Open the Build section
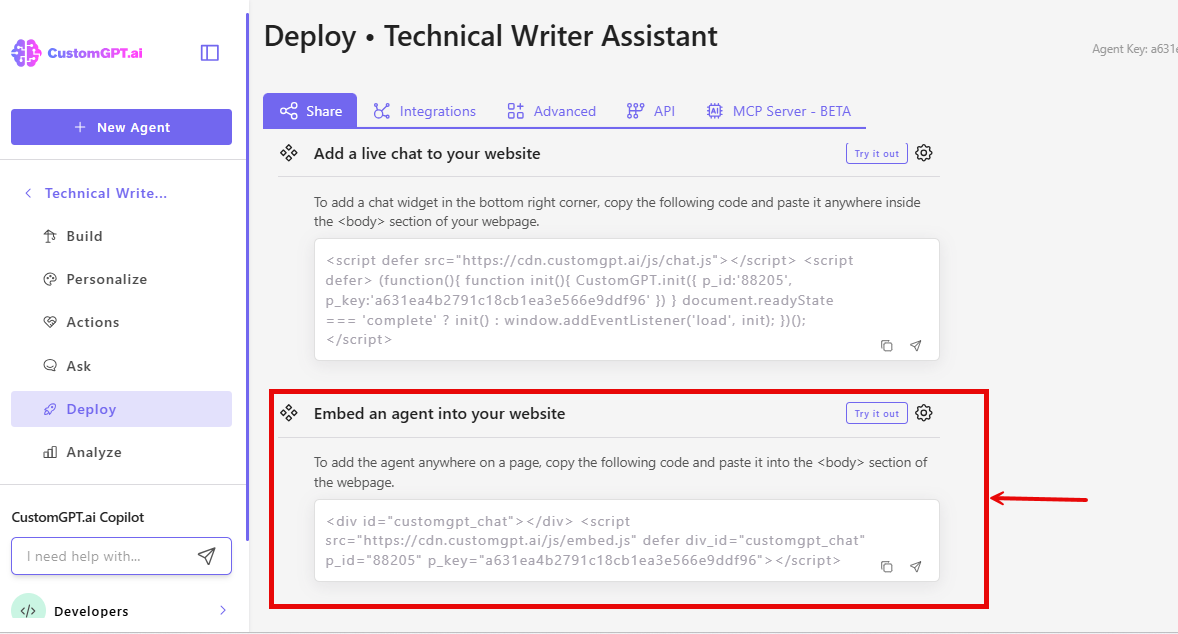 tap(122, 236)
